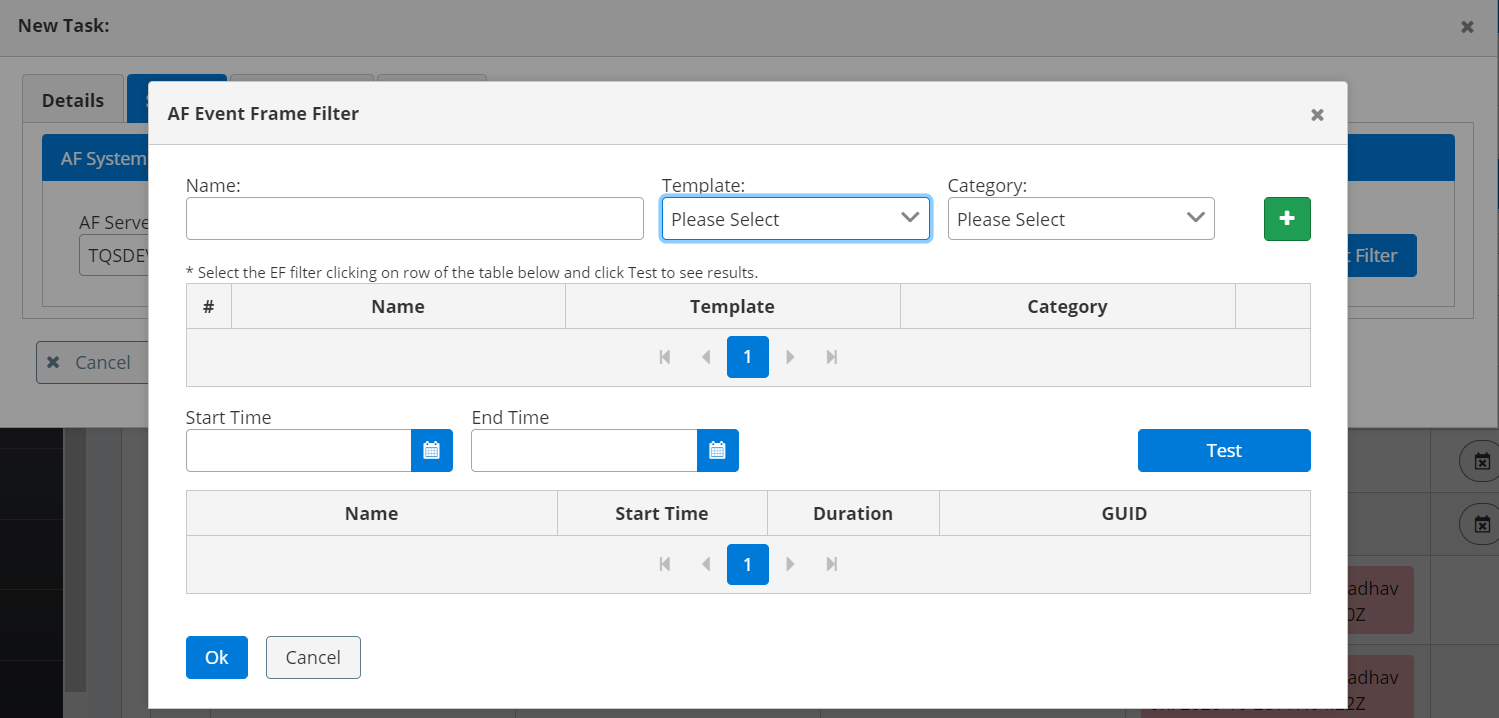Click the Duration column header

pyautogui.click(x=852, y=513)
